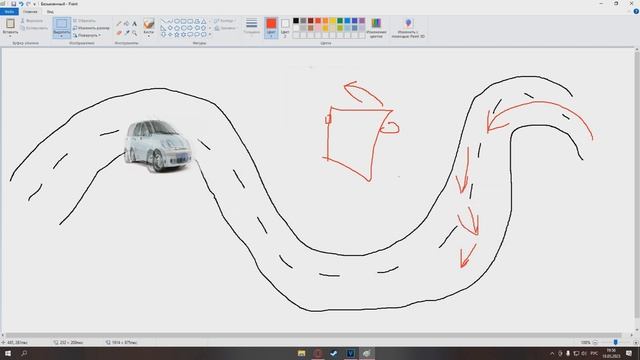Show hidden system tray icons

[x=552, y=353]
